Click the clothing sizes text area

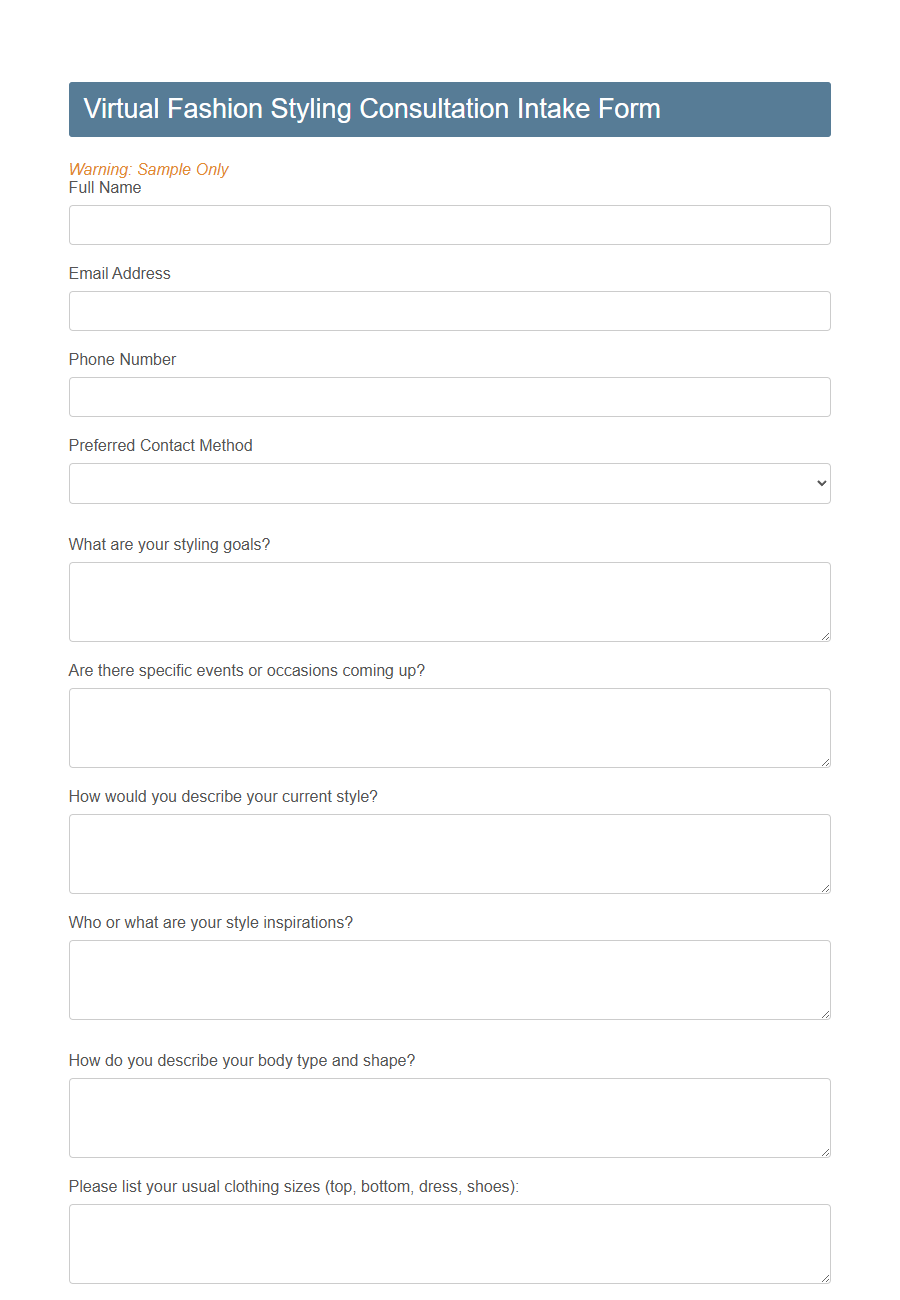(x=449, y=1243)
